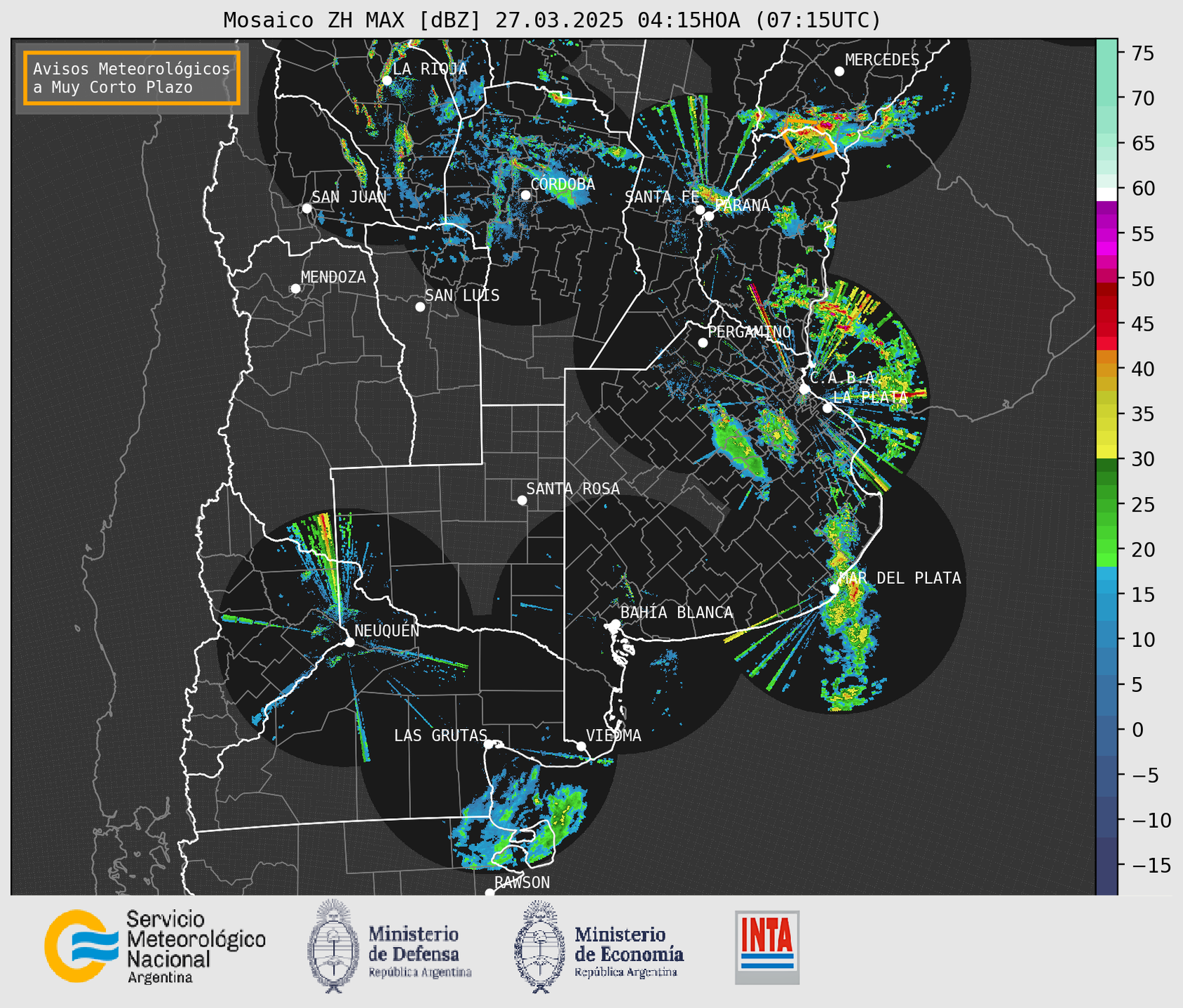Click the INTA logo
Screen dimensions: 1183x1008
point(767,948)
